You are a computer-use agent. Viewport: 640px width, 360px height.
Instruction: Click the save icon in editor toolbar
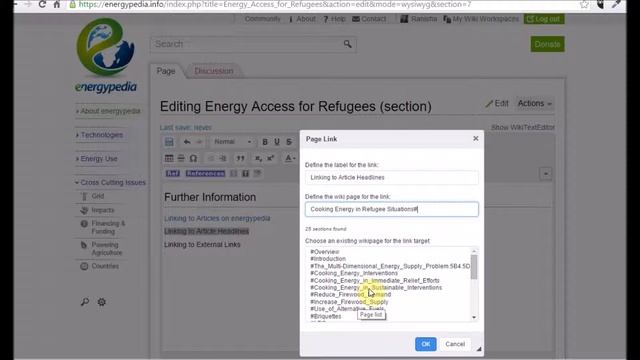pos(169,142)
